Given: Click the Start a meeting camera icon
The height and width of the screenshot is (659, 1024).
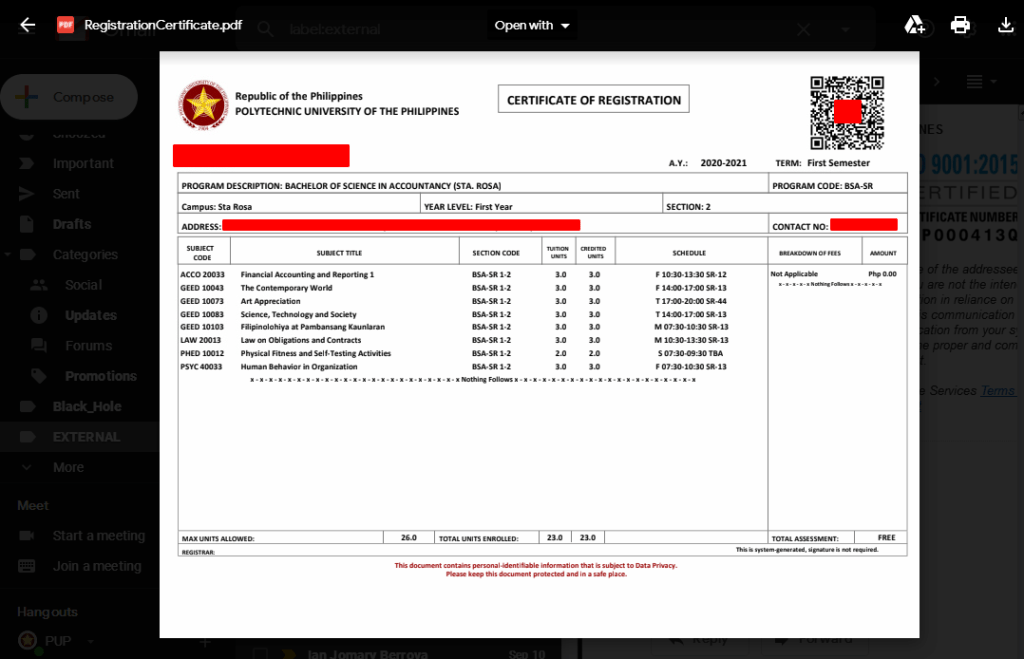Looking at the screenshot, I should [x=29, y=536].
